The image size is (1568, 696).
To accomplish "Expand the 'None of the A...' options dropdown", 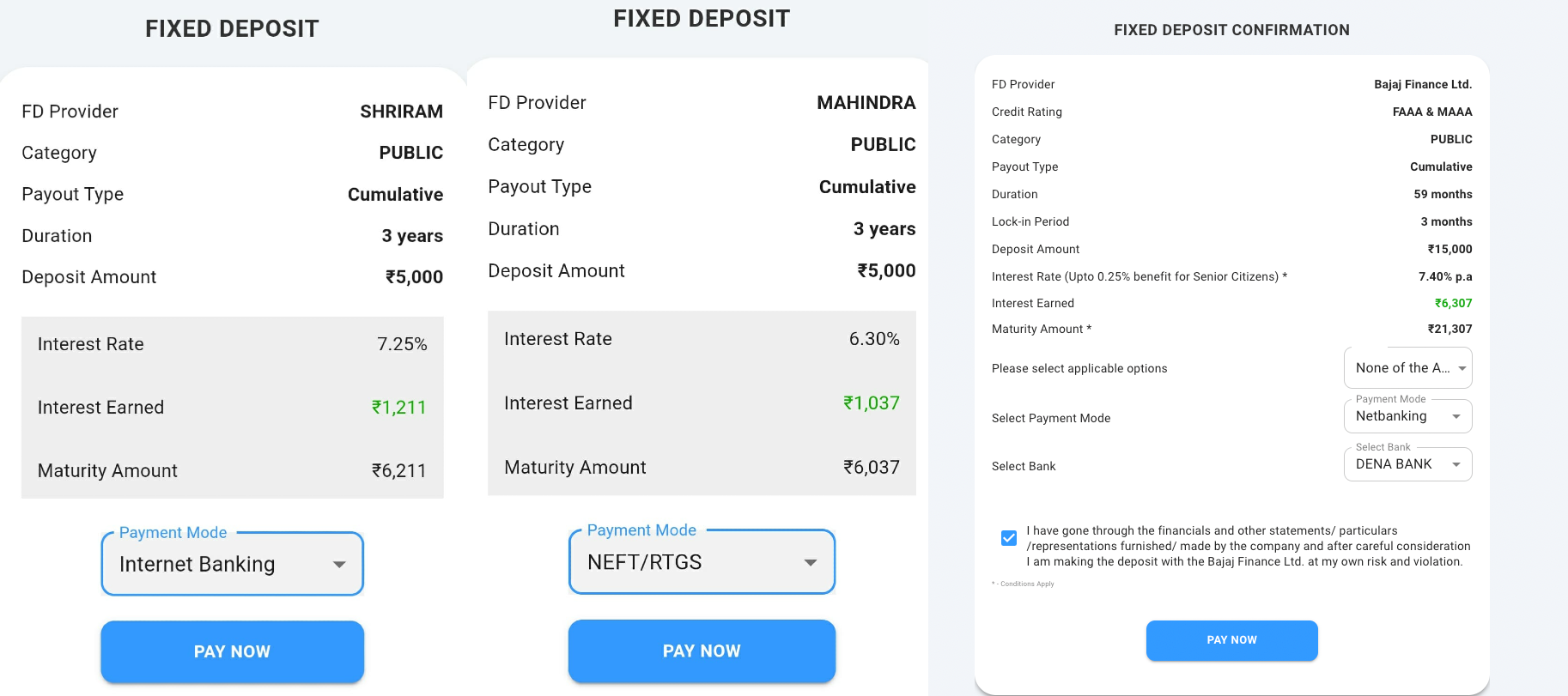I will pos(1407,368).
